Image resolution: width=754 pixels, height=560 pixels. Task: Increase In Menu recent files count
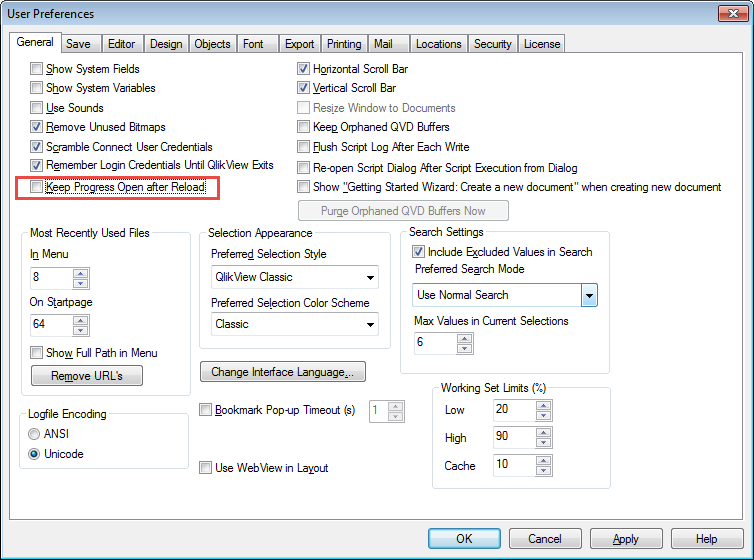point(80,274)
